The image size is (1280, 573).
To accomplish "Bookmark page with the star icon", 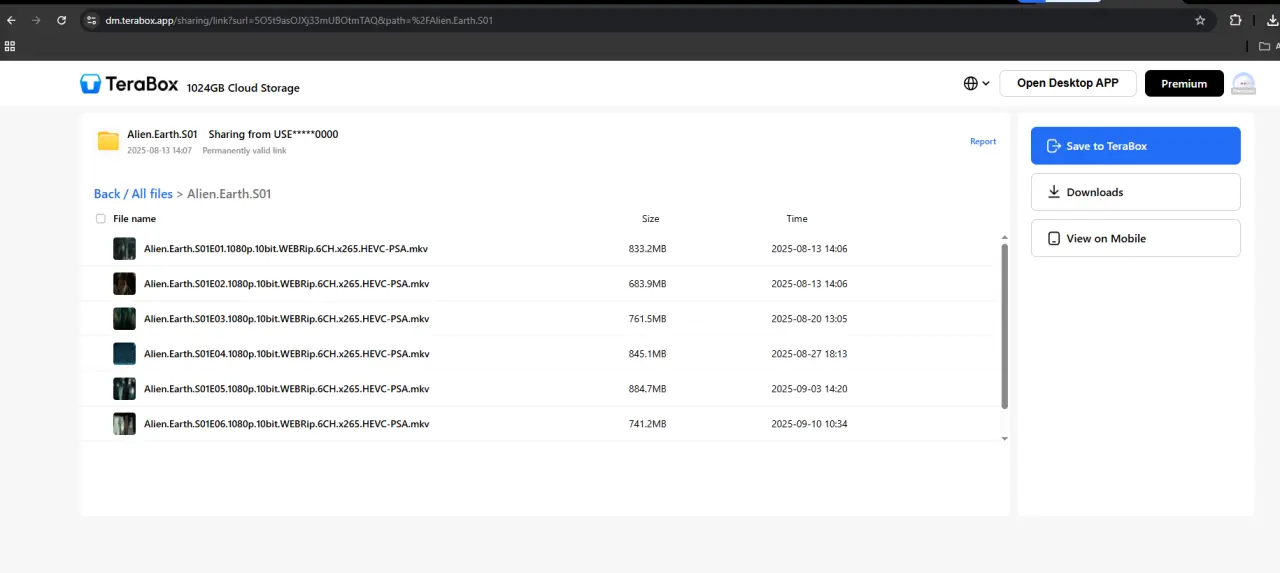I will [x=1200, y=20].
